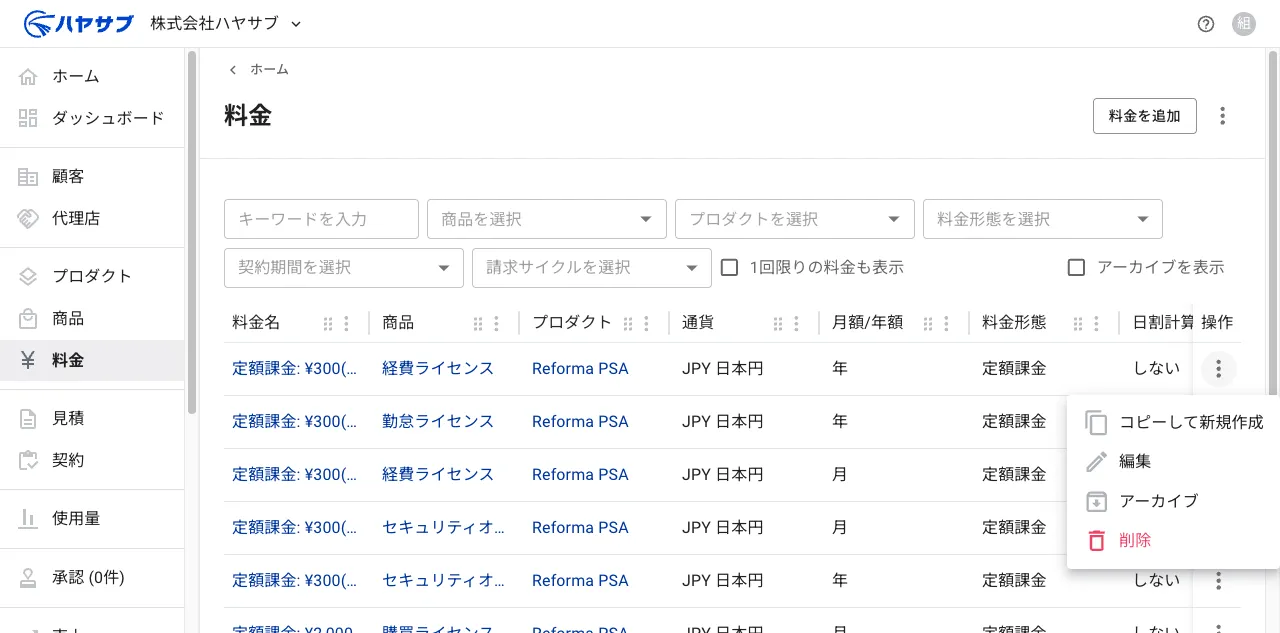1280x633 pixels.
Task: Open セキュリティオ... link in the fourth row
Action: [x=443, y=528]
